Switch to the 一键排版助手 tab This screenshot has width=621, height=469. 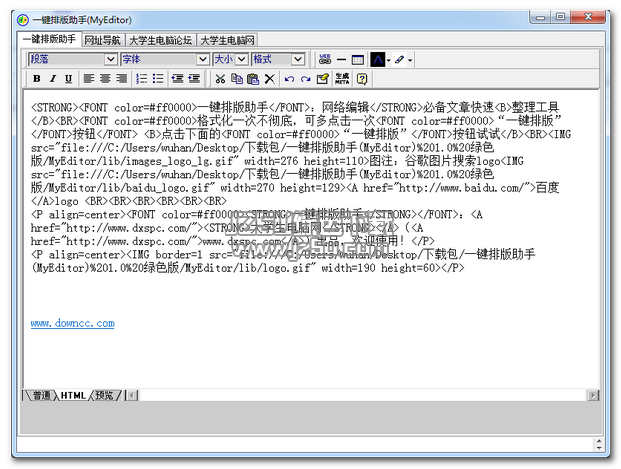click(50, 39)
